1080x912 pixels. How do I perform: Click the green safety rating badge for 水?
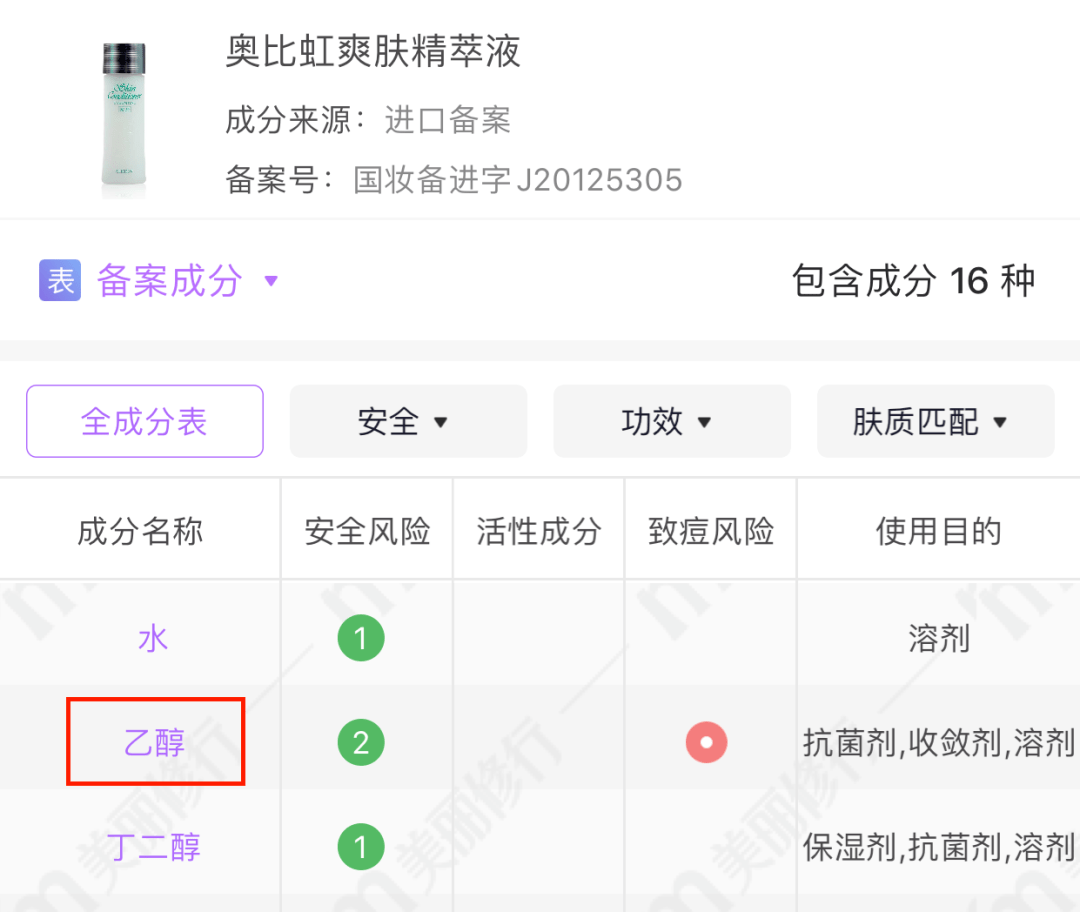pos(361,636)
